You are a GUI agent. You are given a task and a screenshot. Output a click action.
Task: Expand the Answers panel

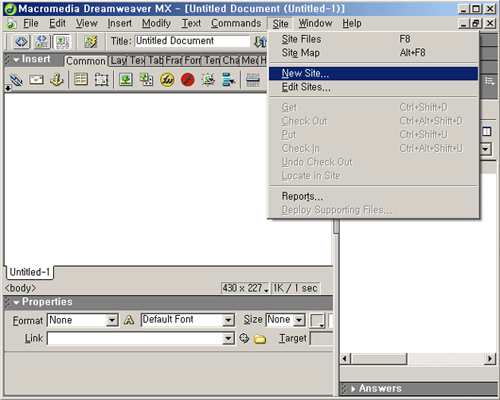353,389
